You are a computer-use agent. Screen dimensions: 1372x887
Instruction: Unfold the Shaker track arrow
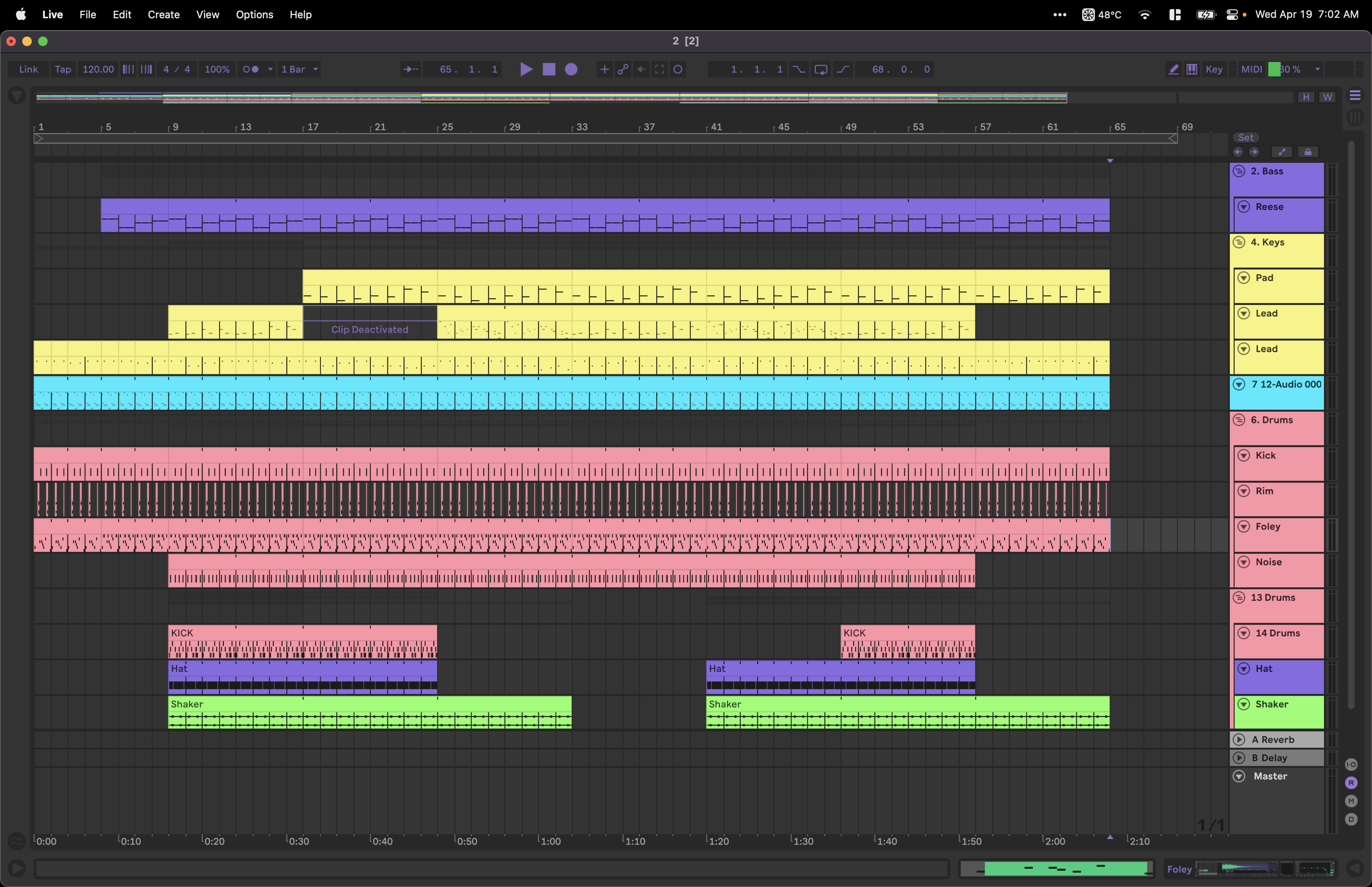click(1244, 704)
